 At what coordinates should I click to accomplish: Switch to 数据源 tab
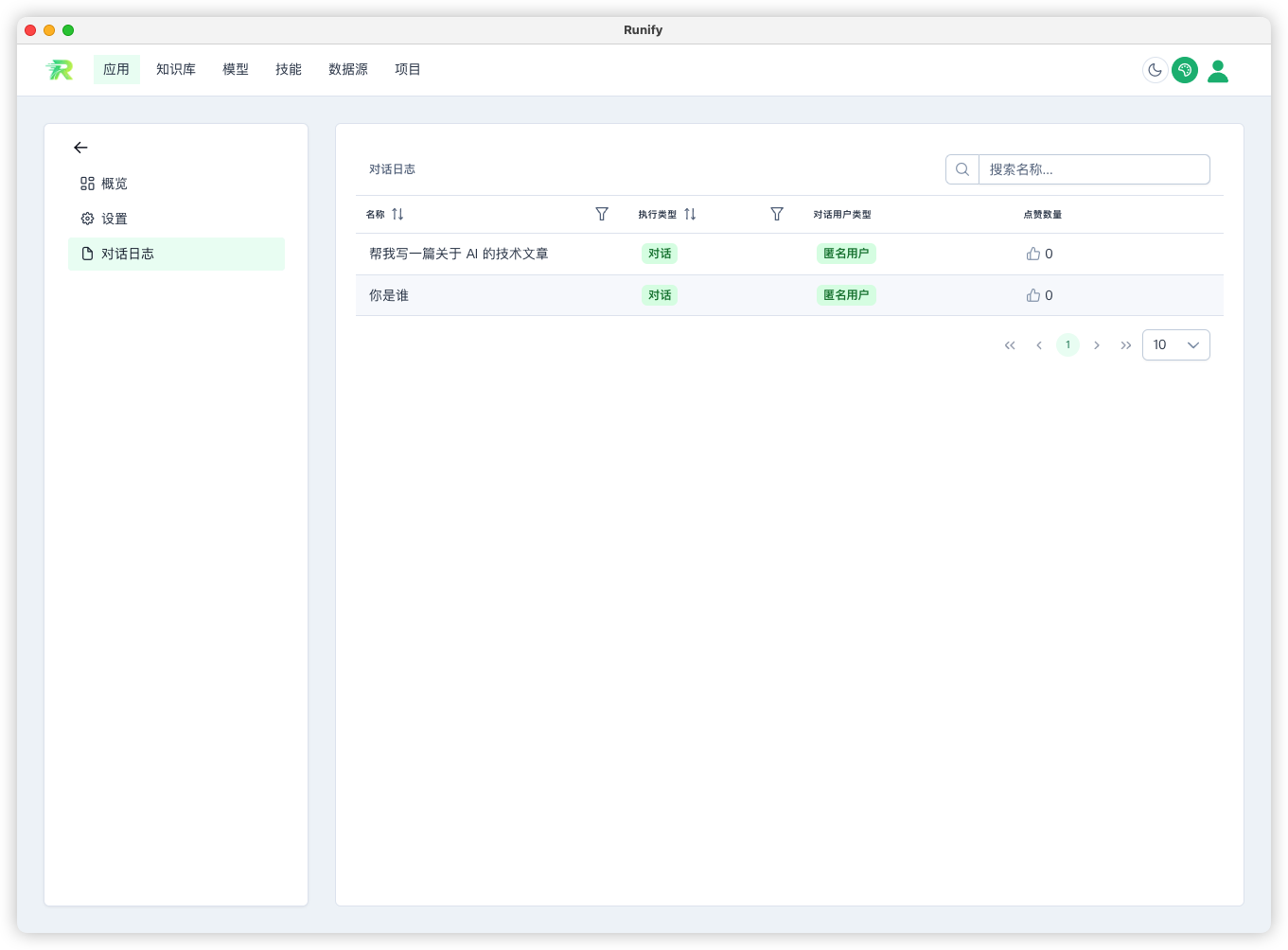[x=348, y=69]
